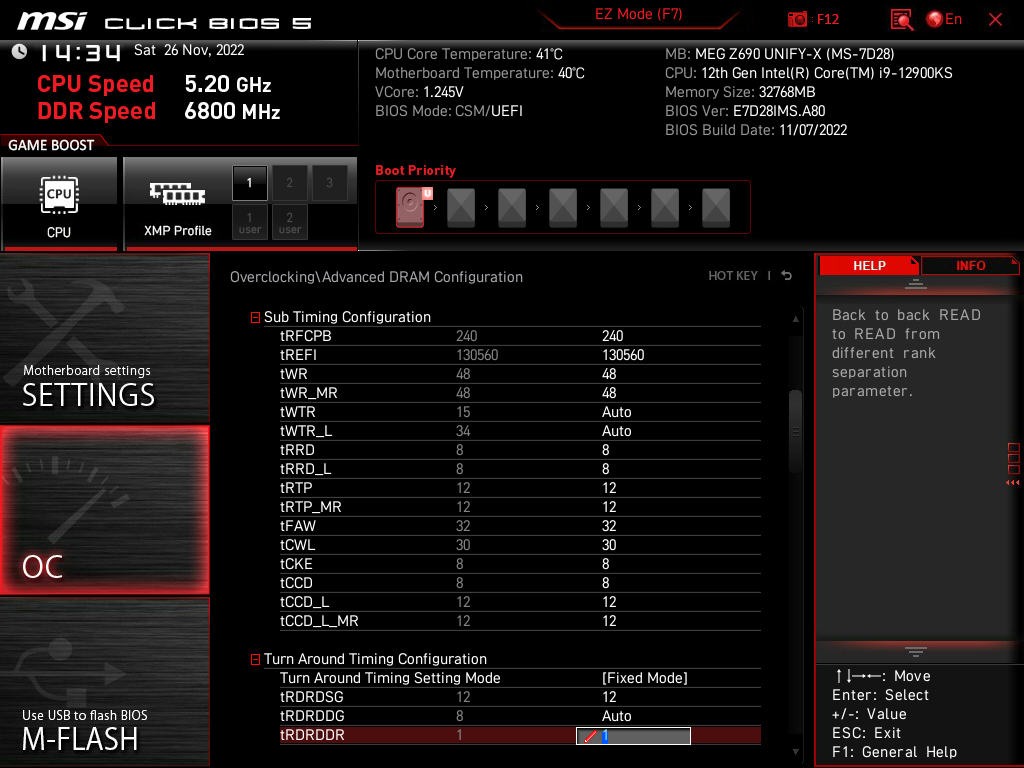Open the M-FLASH BIOS flash section
This screenshot has width=1024, height=768.
tap(104, 682)
